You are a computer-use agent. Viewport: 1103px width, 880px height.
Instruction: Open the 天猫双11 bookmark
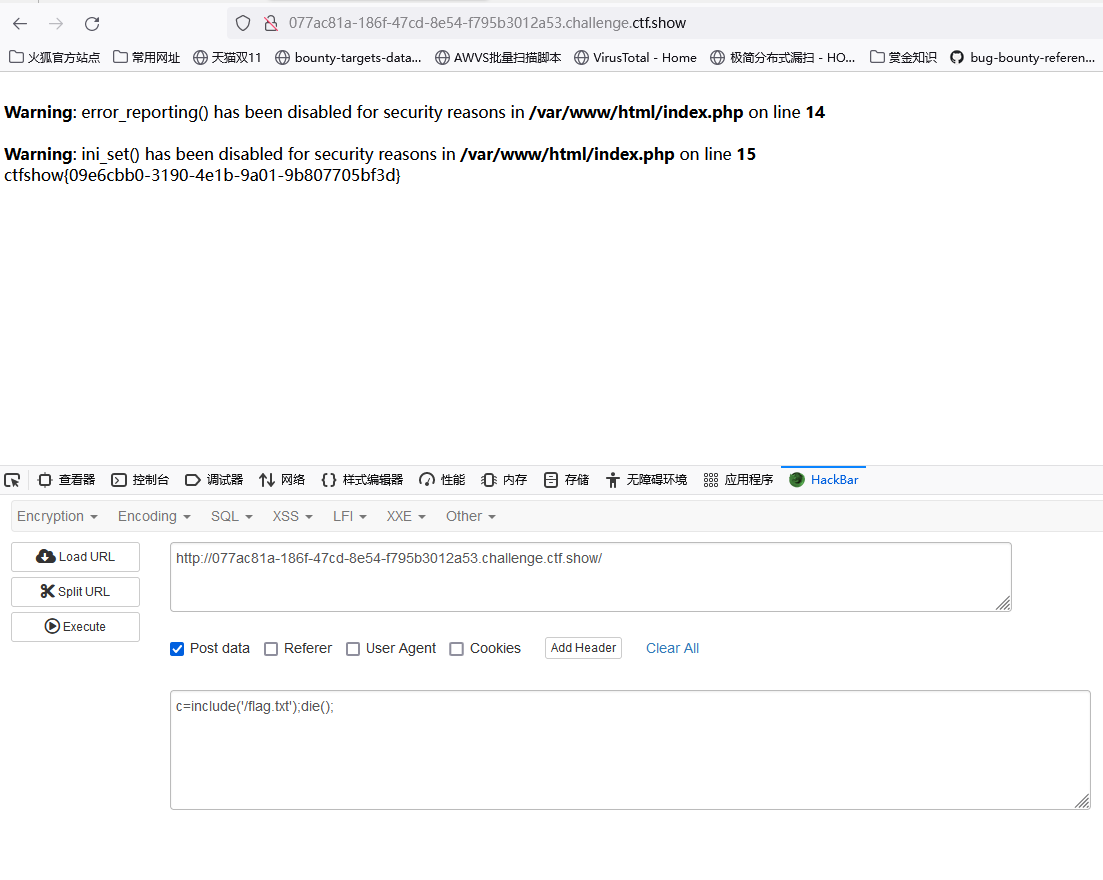click(227, 58)
